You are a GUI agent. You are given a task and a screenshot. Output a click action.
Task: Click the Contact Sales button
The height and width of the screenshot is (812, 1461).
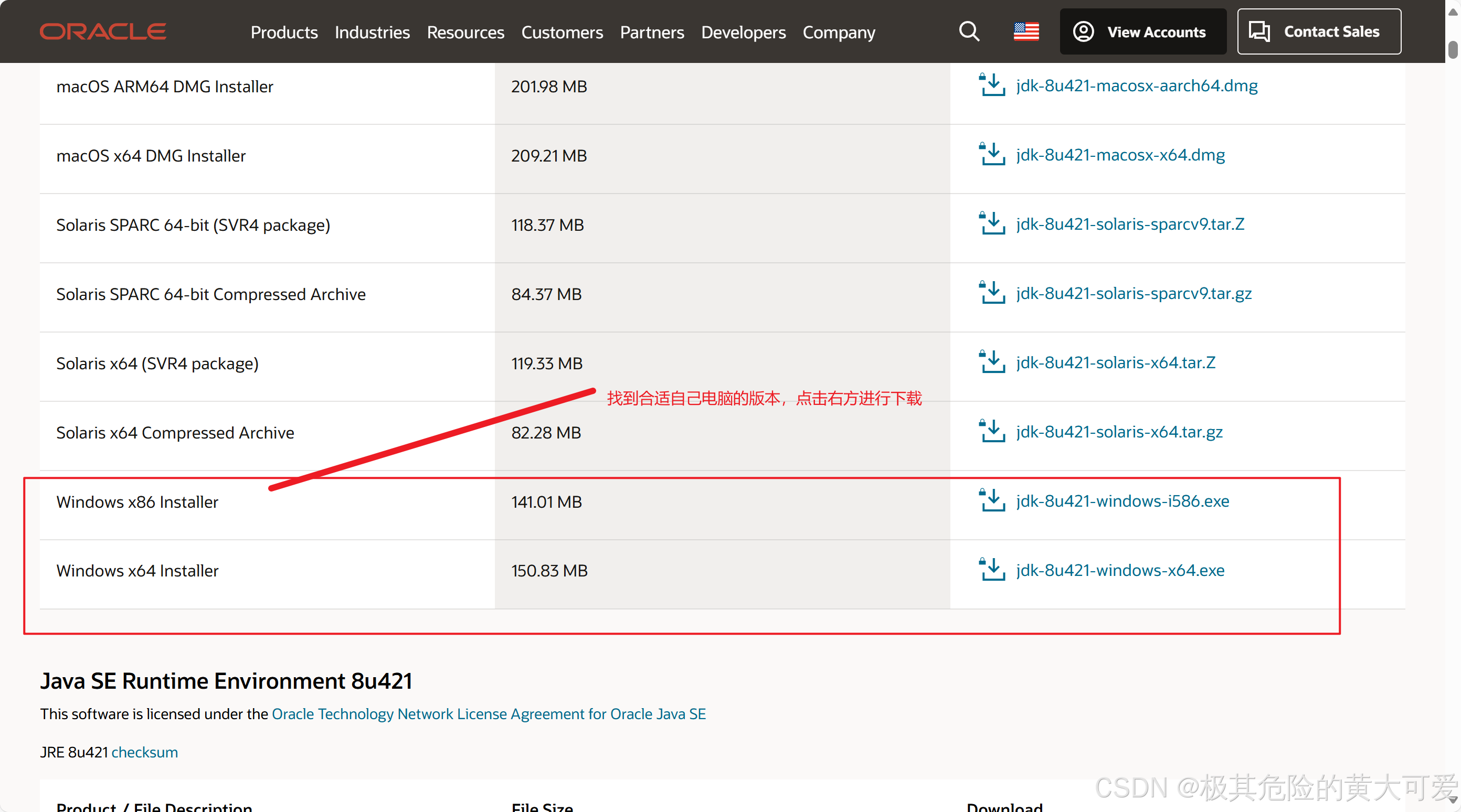click(1319, 32)
